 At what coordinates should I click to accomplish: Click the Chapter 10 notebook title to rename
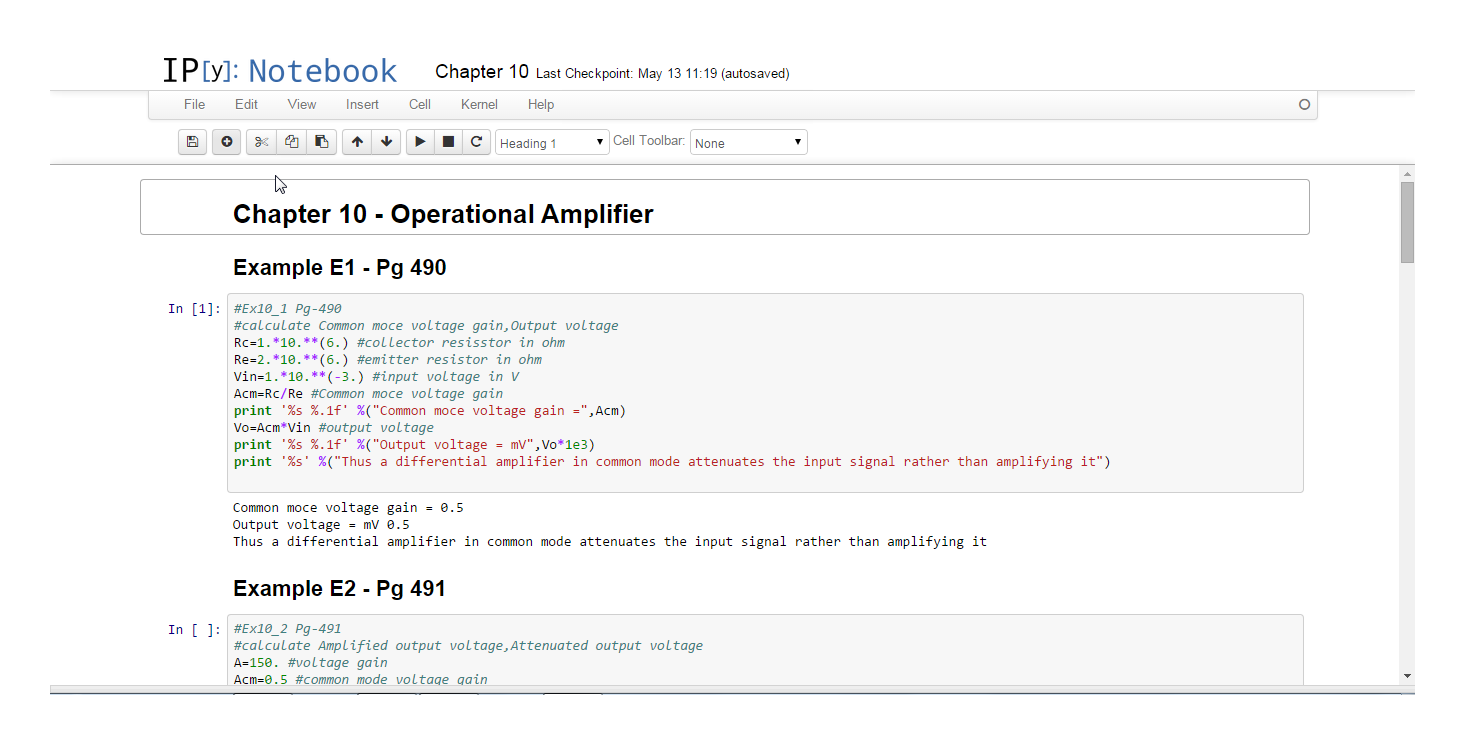pyautogui.click(x=481, y=72)
